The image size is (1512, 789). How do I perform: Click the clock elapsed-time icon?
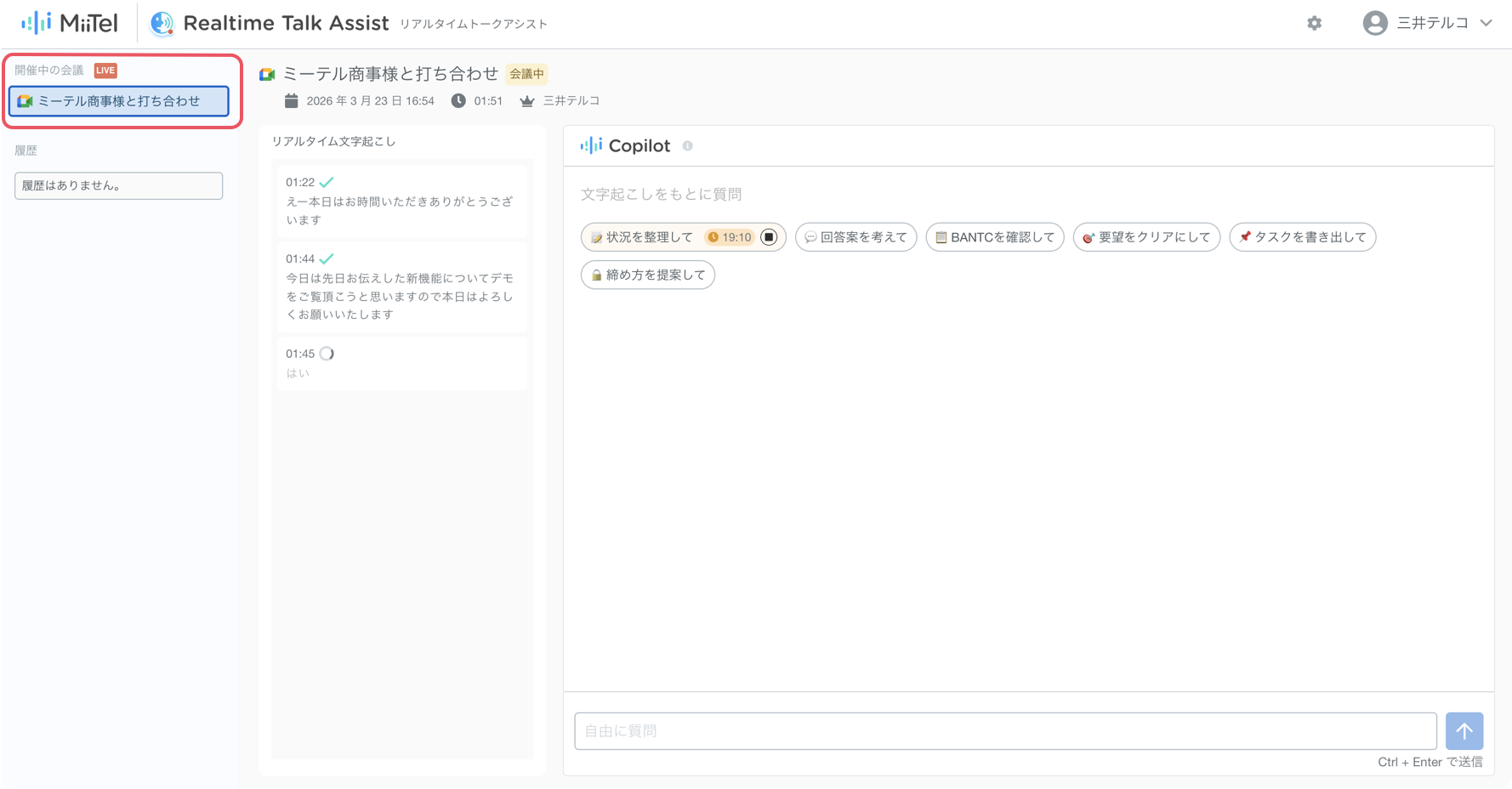pos(458,100)
